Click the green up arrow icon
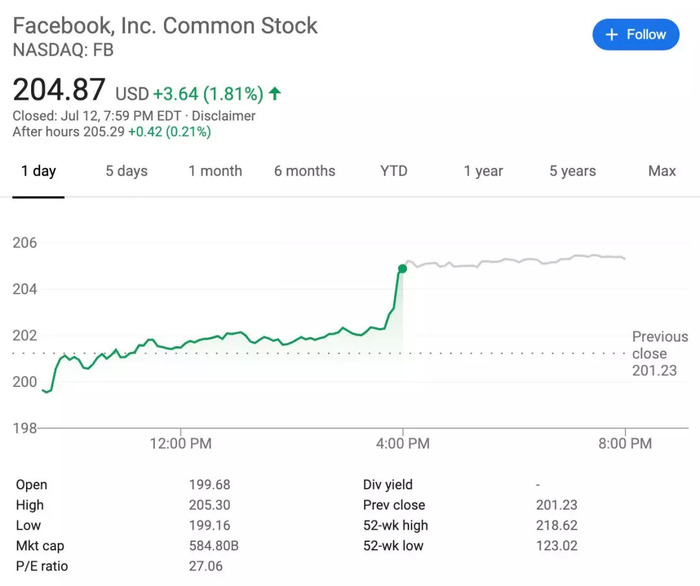The image size is (700, 586). click(x=275, y=94)
